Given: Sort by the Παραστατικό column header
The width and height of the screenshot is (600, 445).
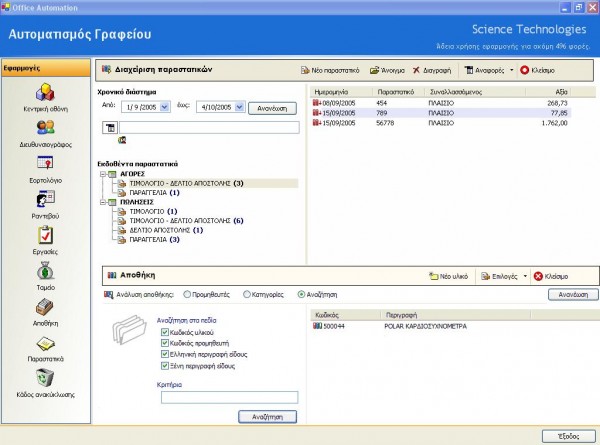Looking at the screenshot, I should coord(398,92).
